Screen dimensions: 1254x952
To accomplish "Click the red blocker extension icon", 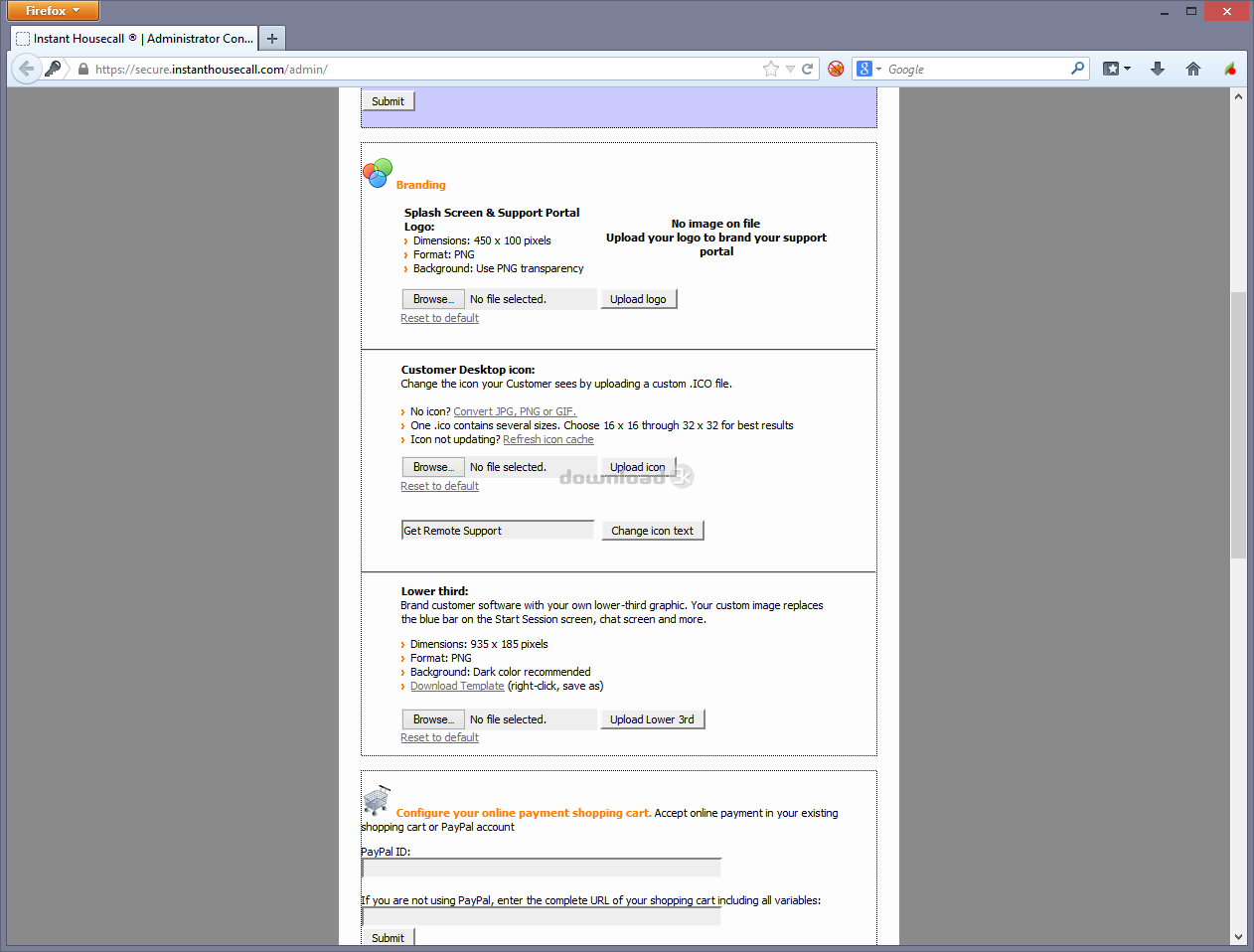I will coord(836,69).
